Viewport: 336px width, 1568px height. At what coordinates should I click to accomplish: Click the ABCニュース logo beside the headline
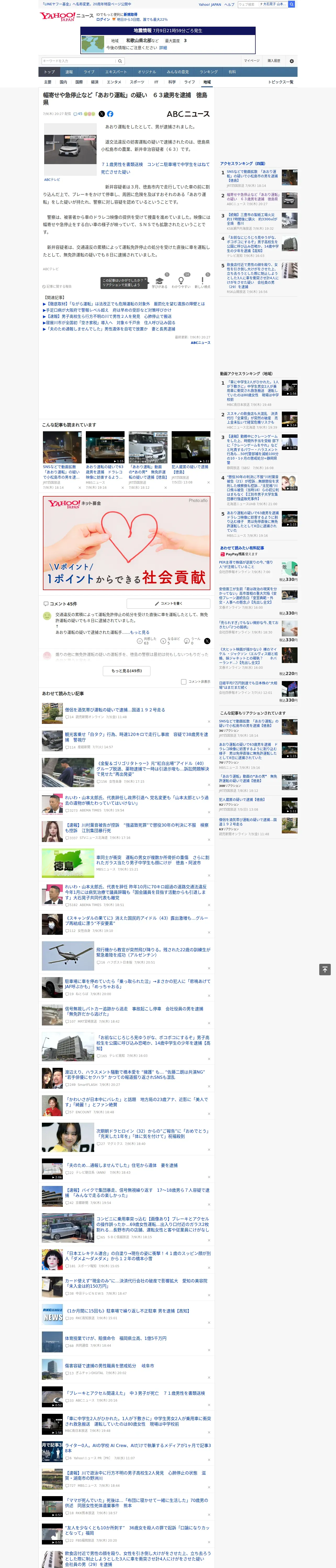(x=188, y=114)
